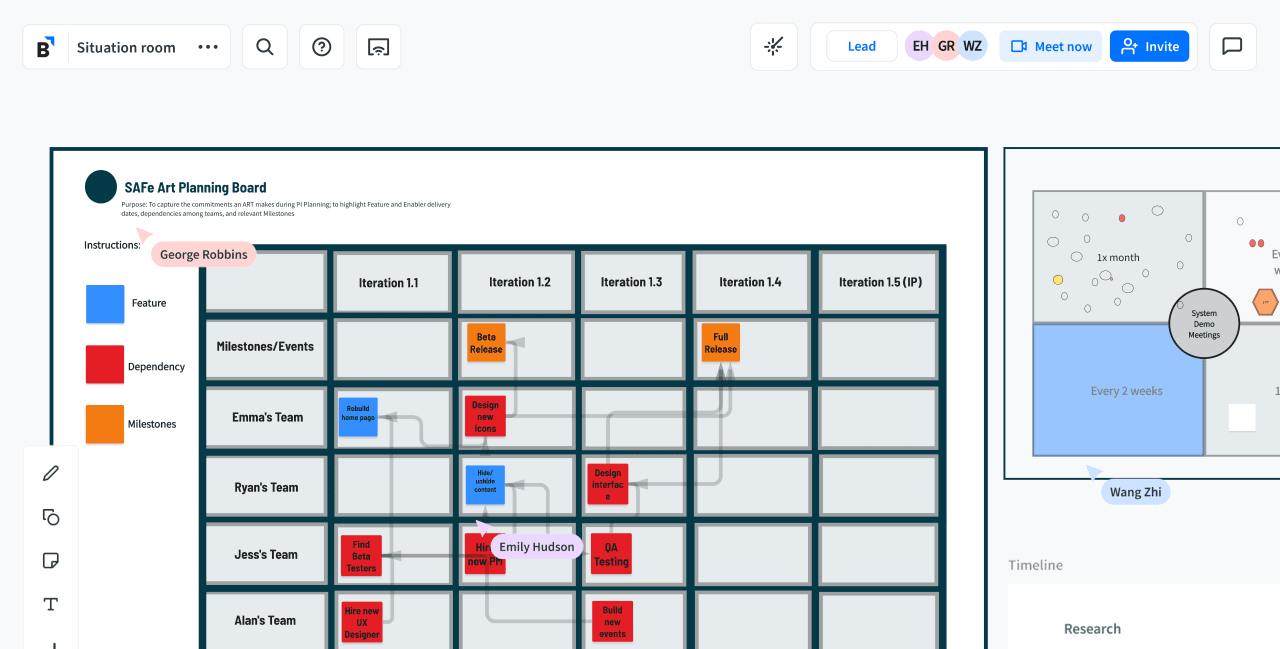Open the Sticky note tool
1280x649 pixels.
click(51, 560)
